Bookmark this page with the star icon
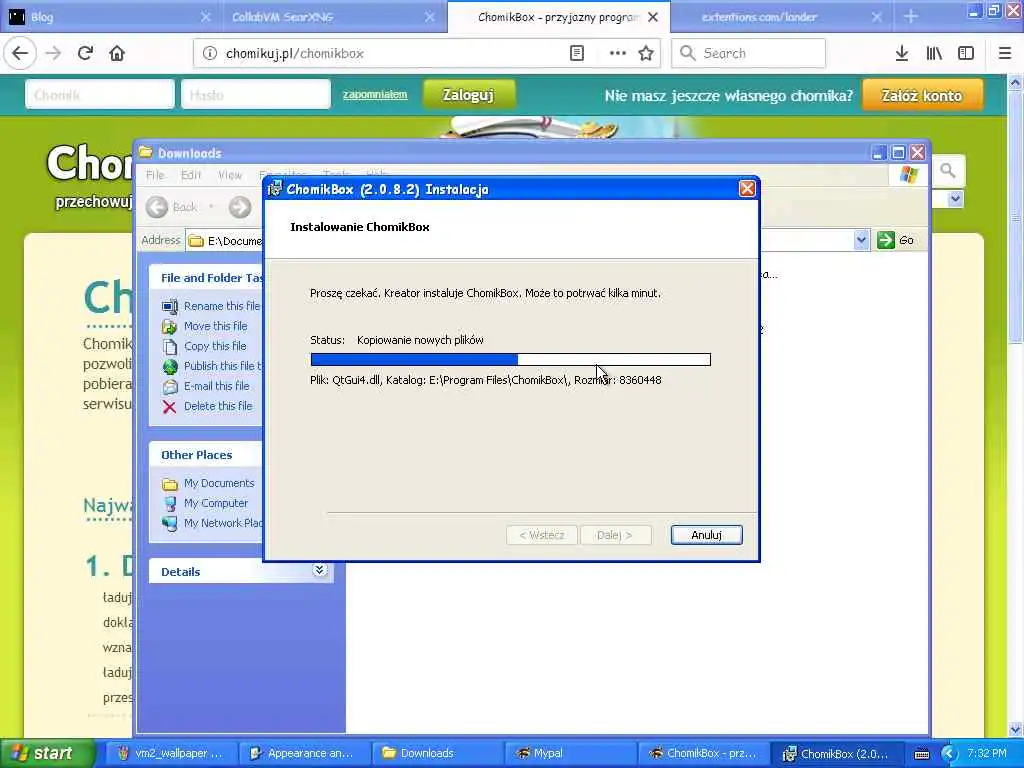Image resolution: width=1024 pixels, height=768 pixels. point(646,54)
